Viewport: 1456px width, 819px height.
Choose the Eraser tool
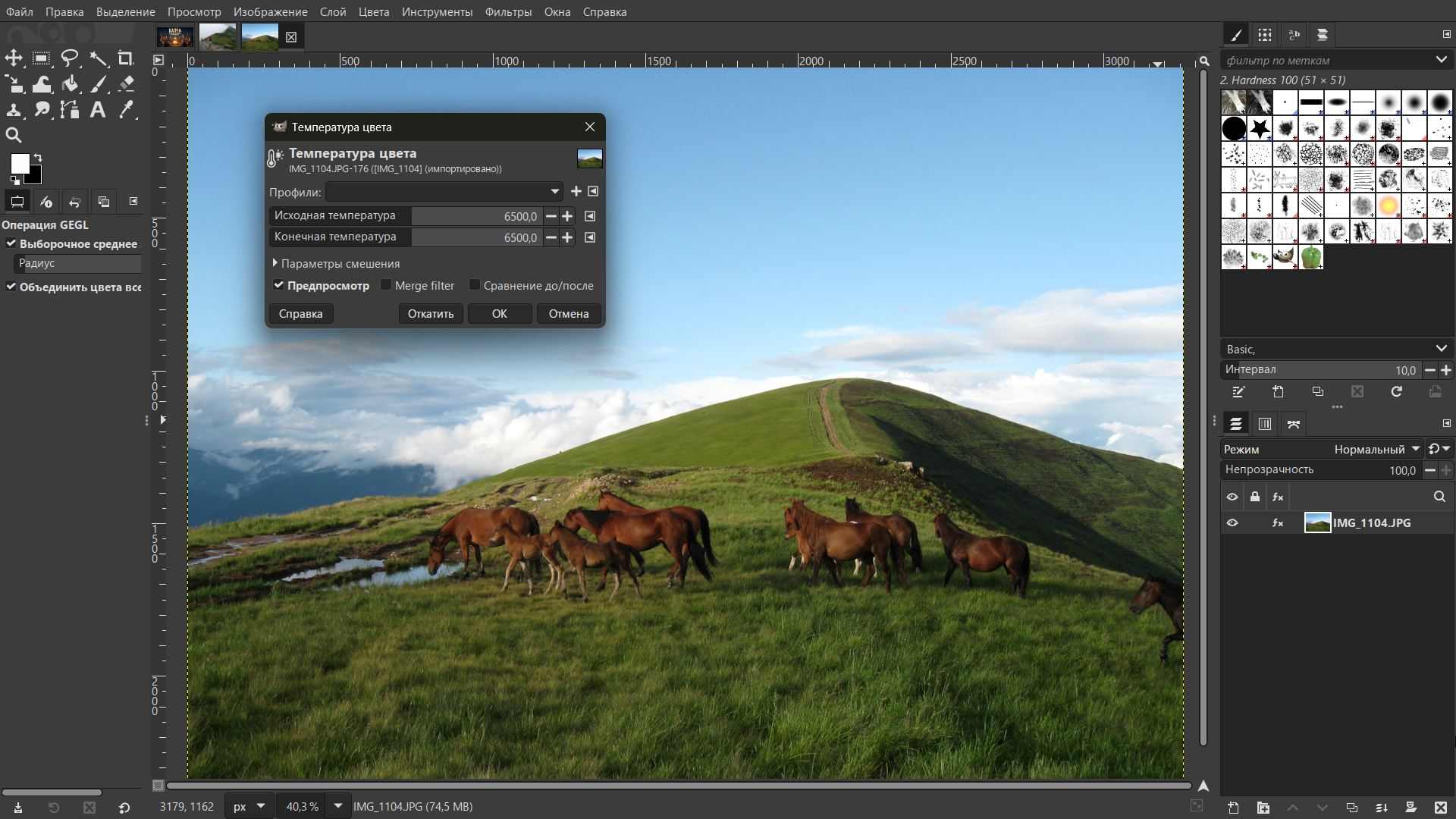126,84
